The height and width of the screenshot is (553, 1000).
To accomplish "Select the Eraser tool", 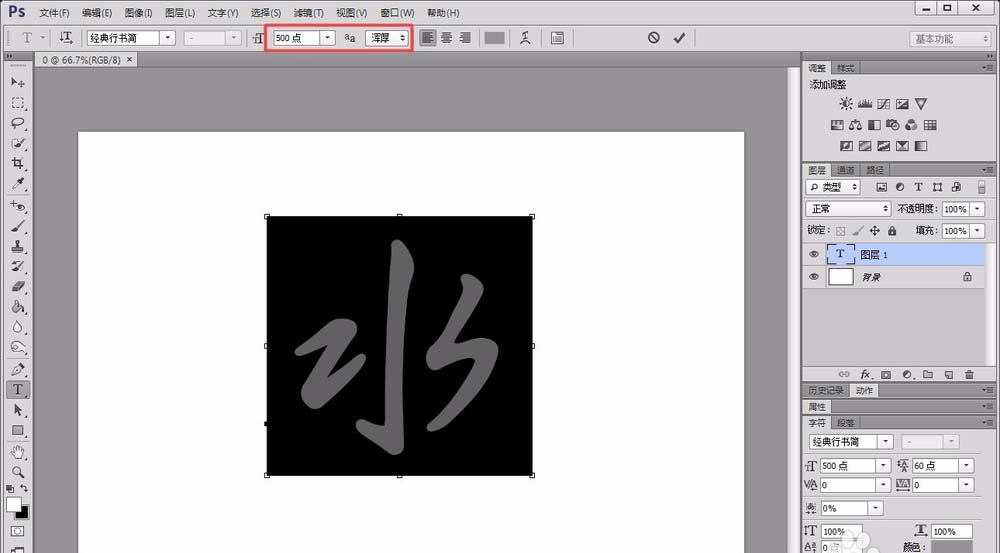I will (18, 287).
